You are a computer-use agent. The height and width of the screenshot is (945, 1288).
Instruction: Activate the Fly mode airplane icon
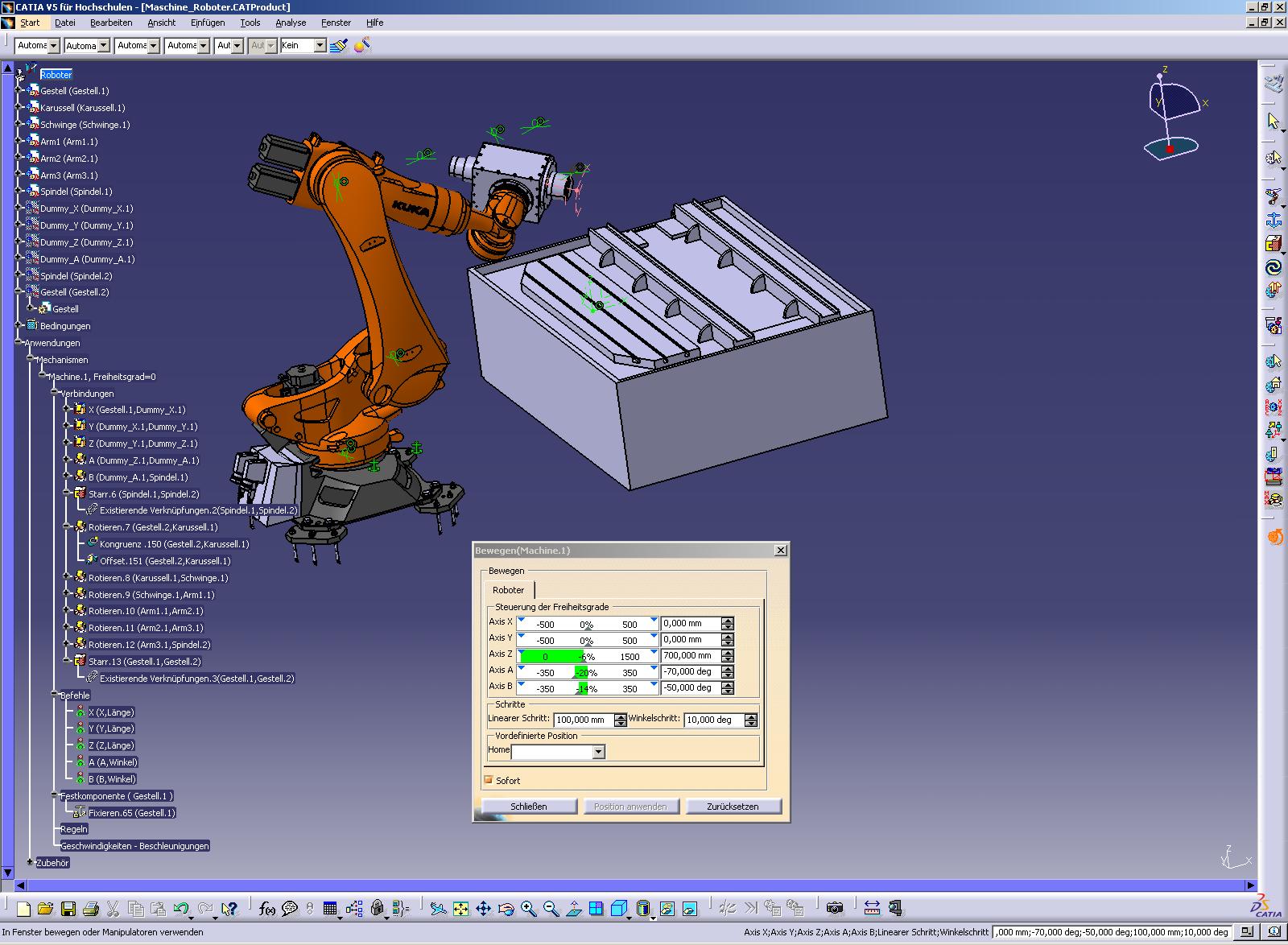(x=438, y=909)
